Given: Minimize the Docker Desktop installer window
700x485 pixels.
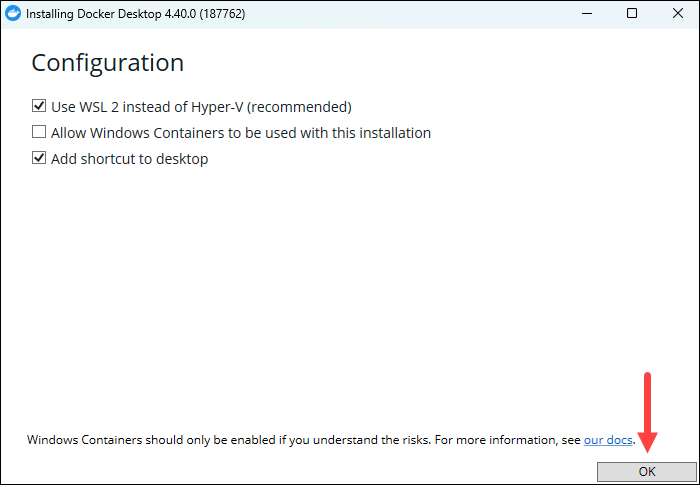Looking at the screenshot, I should pos(587,13).
